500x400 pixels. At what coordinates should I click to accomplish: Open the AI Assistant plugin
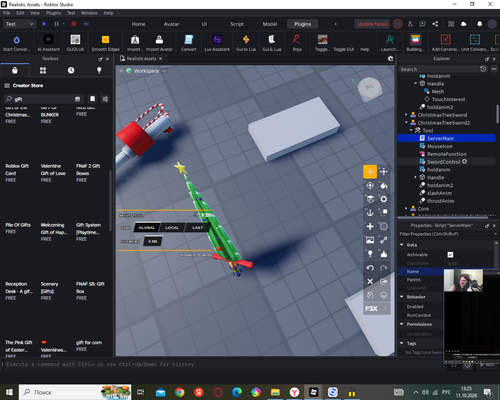click(x=48, y=43)
